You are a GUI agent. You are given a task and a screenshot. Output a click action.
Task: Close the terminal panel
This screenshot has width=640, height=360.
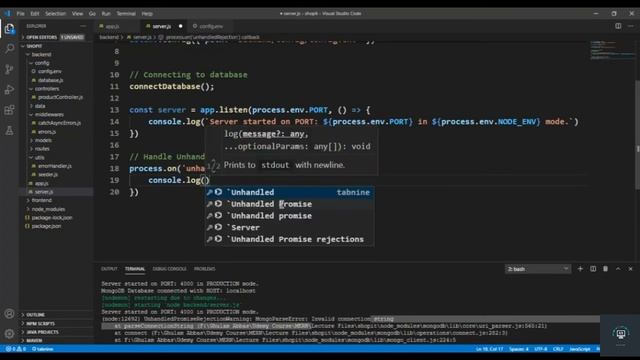point(631,269)
